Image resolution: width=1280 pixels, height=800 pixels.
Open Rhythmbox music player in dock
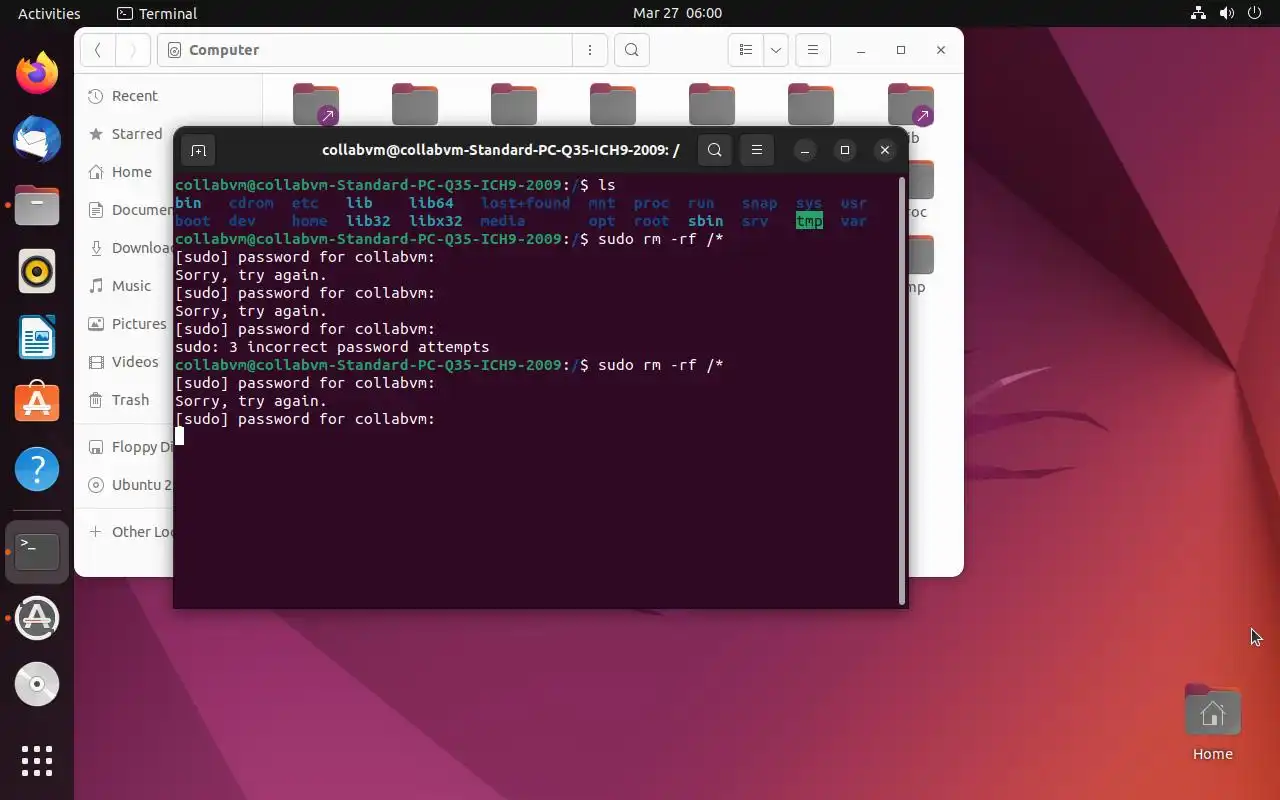tap(37, 271)
